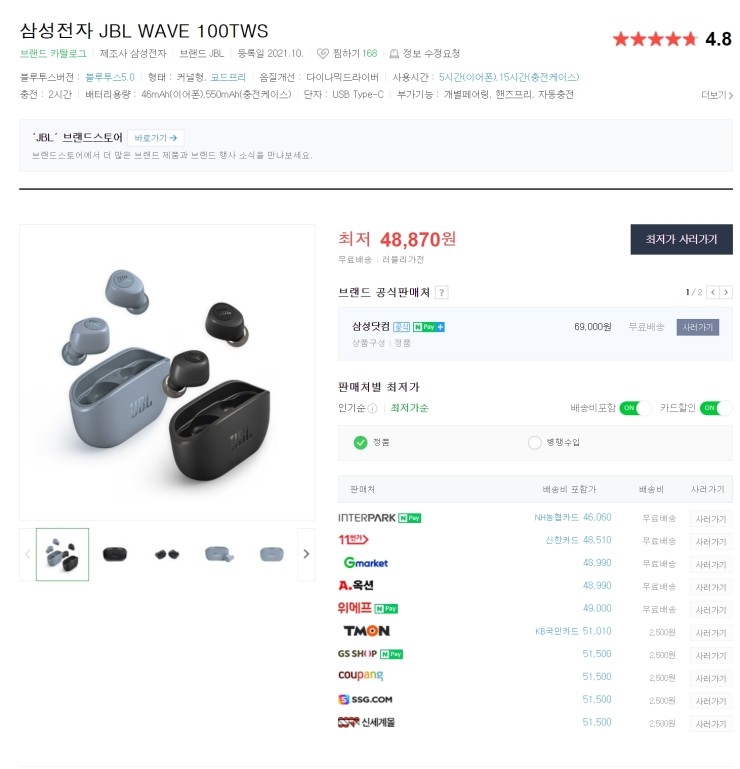Toggle the 배송비포함 switch off
740x769 pixels.
pyautogui.click(x=635, y=408)
